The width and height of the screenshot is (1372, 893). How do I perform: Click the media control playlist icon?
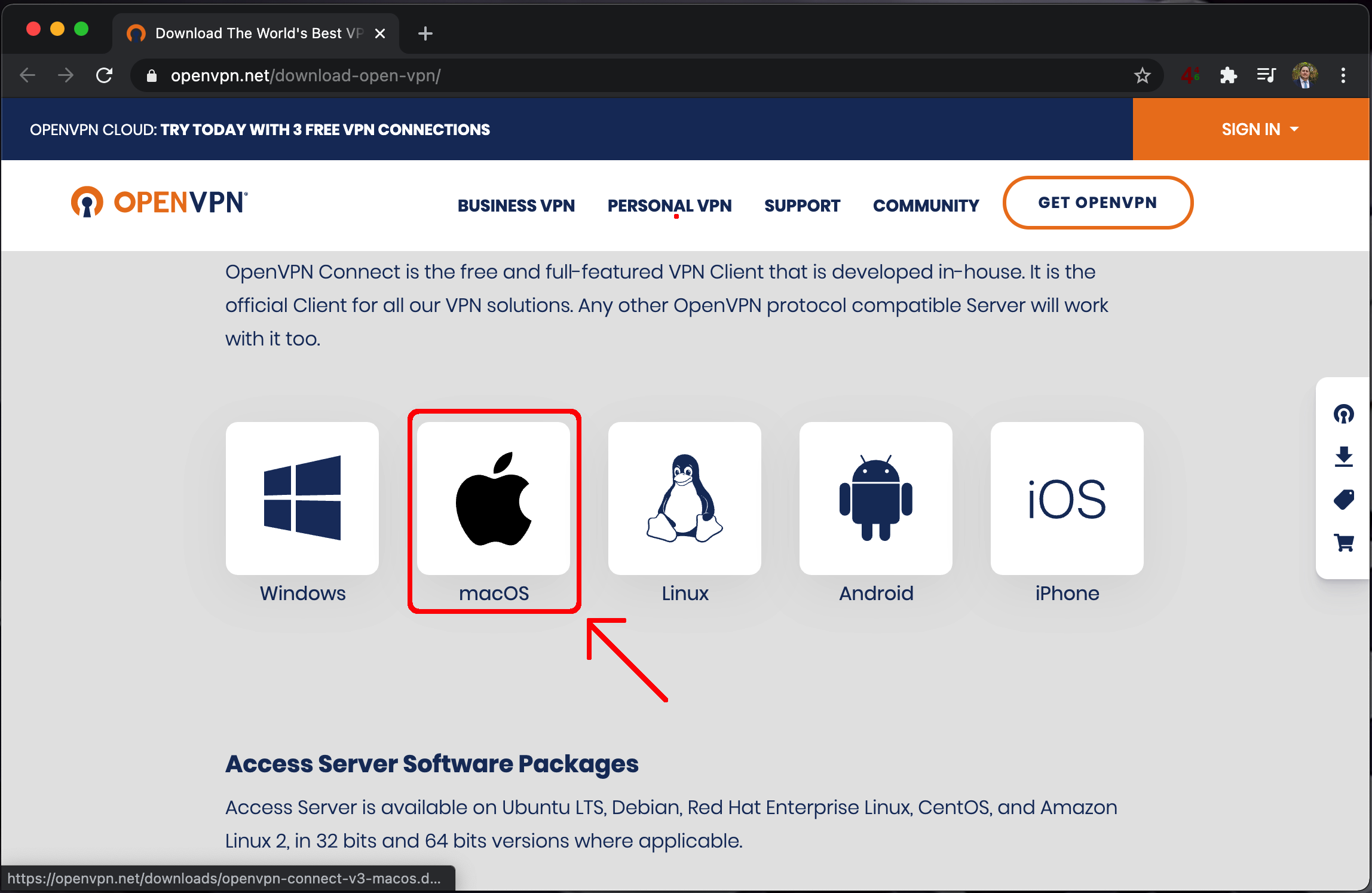(x=1266, y=75)
